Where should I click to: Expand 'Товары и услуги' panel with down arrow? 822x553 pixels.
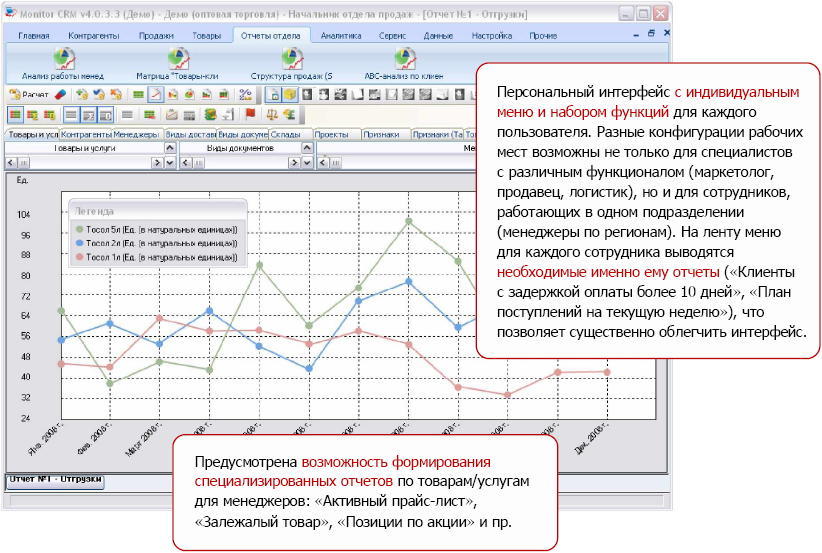click(170, 163)
